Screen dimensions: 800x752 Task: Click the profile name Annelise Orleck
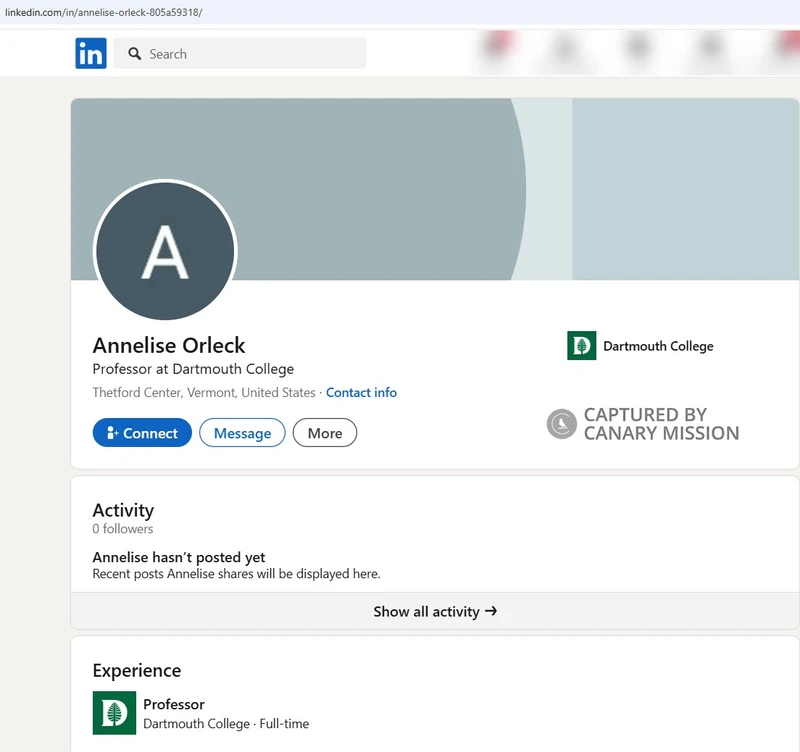(169, 345)
